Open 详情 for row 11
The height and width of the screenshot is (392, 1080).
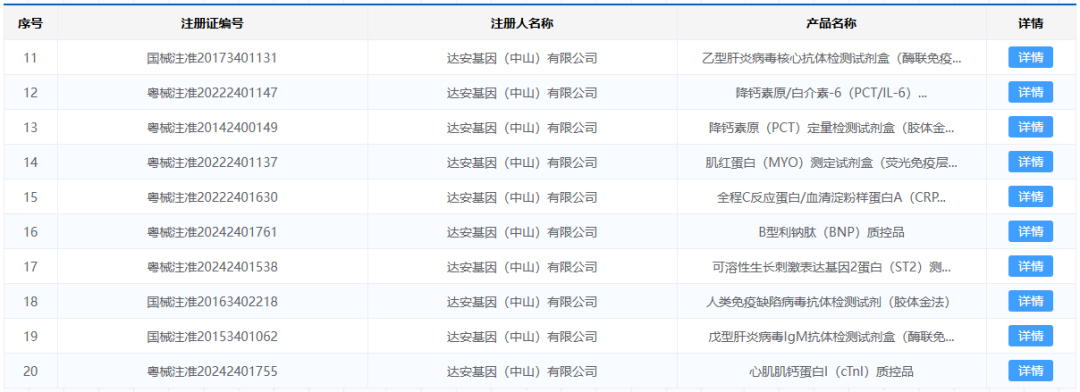(x=1030, y=57)
